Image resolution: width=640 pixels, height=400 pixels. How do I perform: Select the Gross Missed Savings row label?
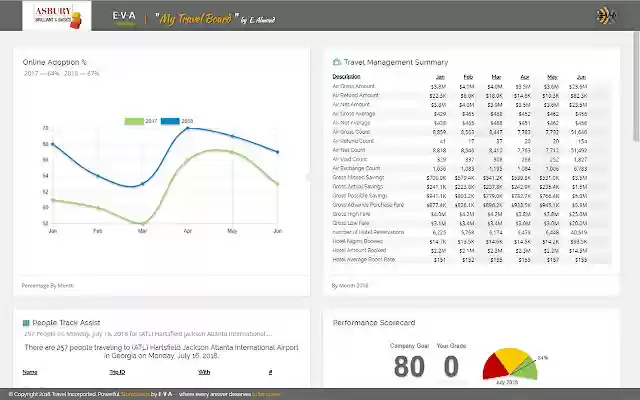click(x=358, y=177)
